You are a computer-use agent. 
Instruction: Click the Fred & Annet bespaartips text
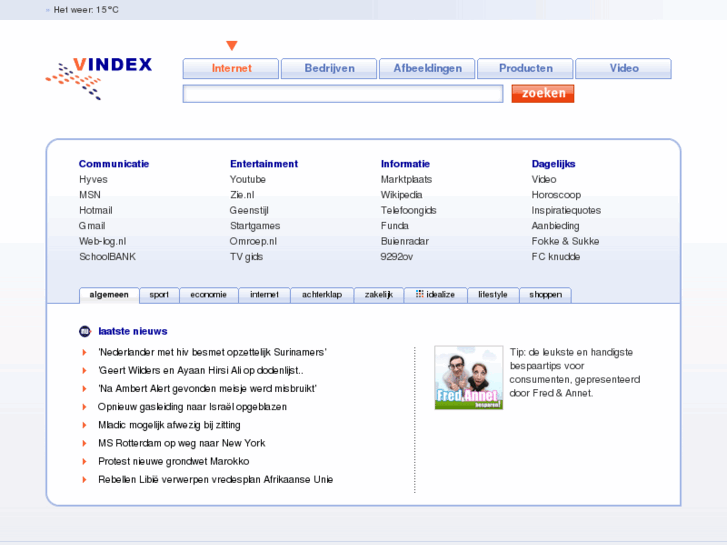[x=574, y=373]
